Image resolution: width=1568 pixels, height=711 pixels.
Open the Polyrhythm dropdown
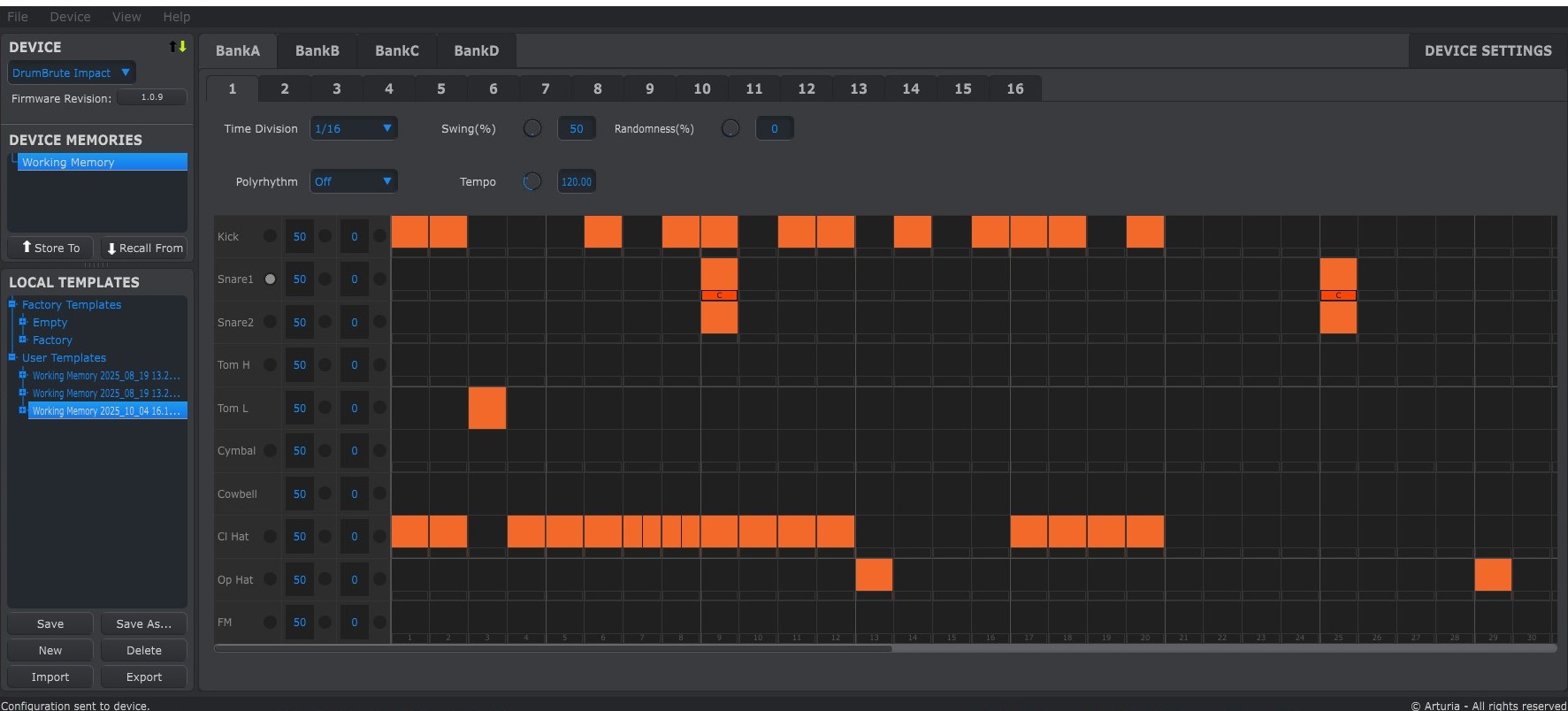353,182
